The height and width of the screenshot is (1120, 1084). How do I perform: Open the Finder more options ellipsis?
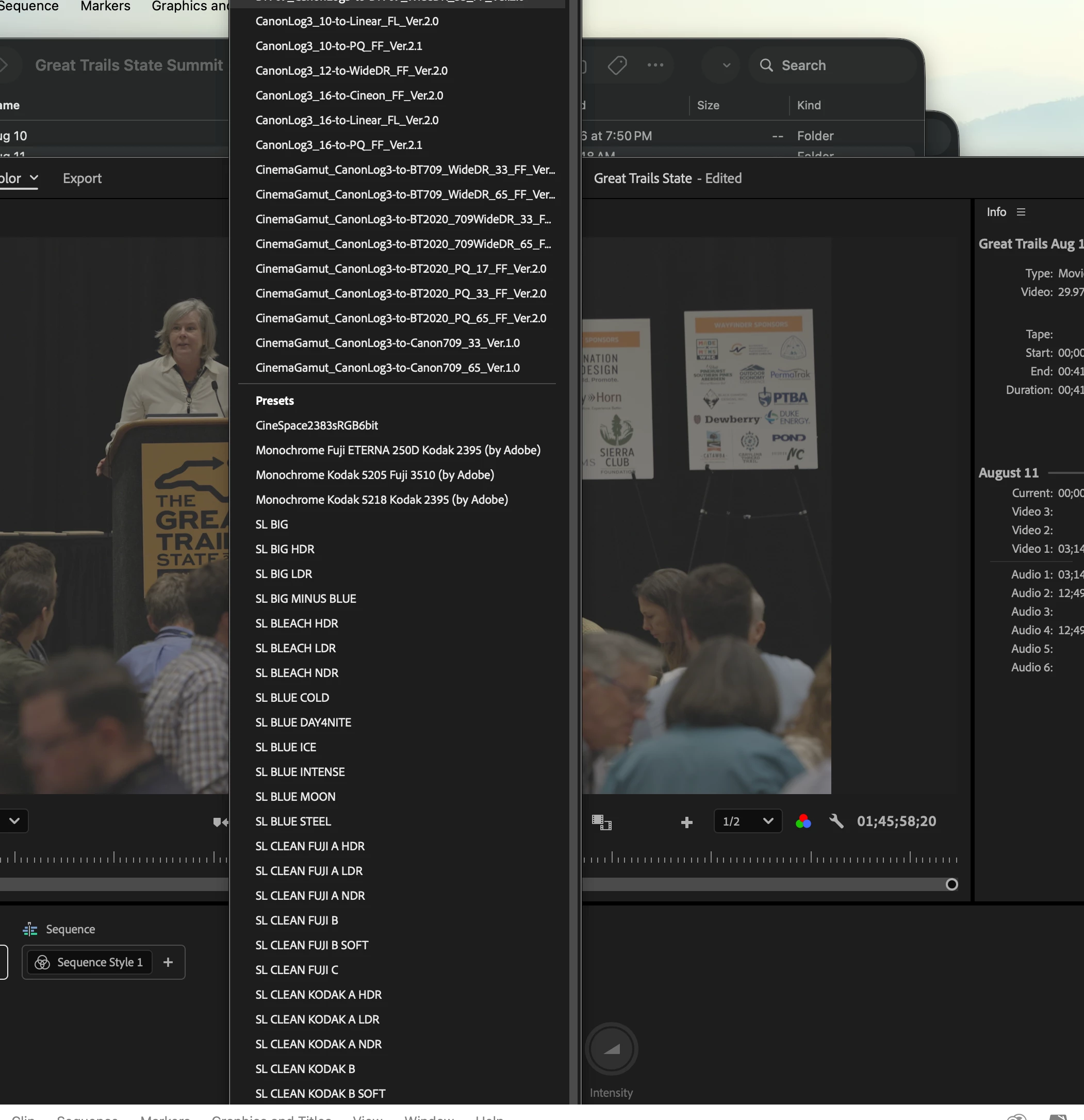point(655,65)
